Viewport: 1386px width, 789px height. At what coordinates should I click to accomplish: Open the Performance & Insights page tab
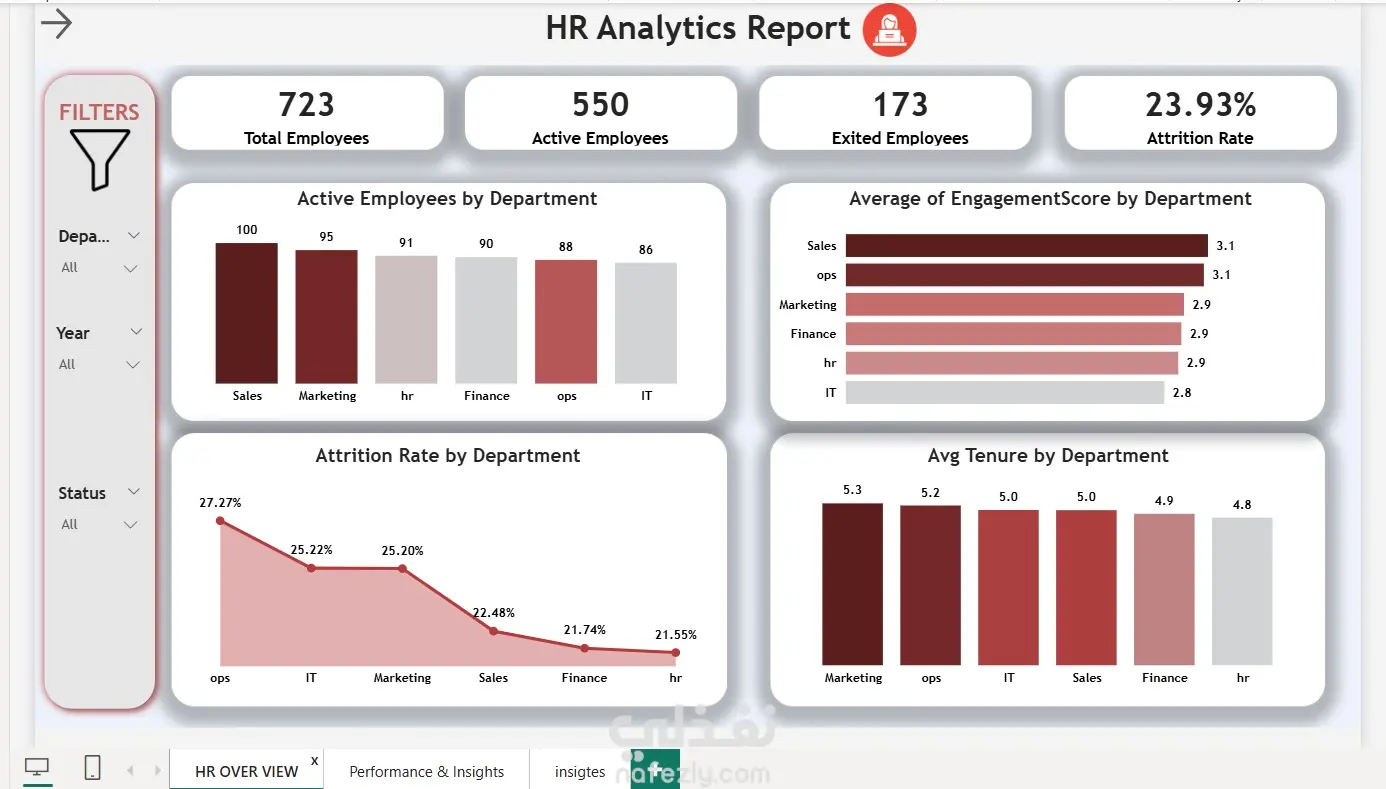(x=426, y=771)
